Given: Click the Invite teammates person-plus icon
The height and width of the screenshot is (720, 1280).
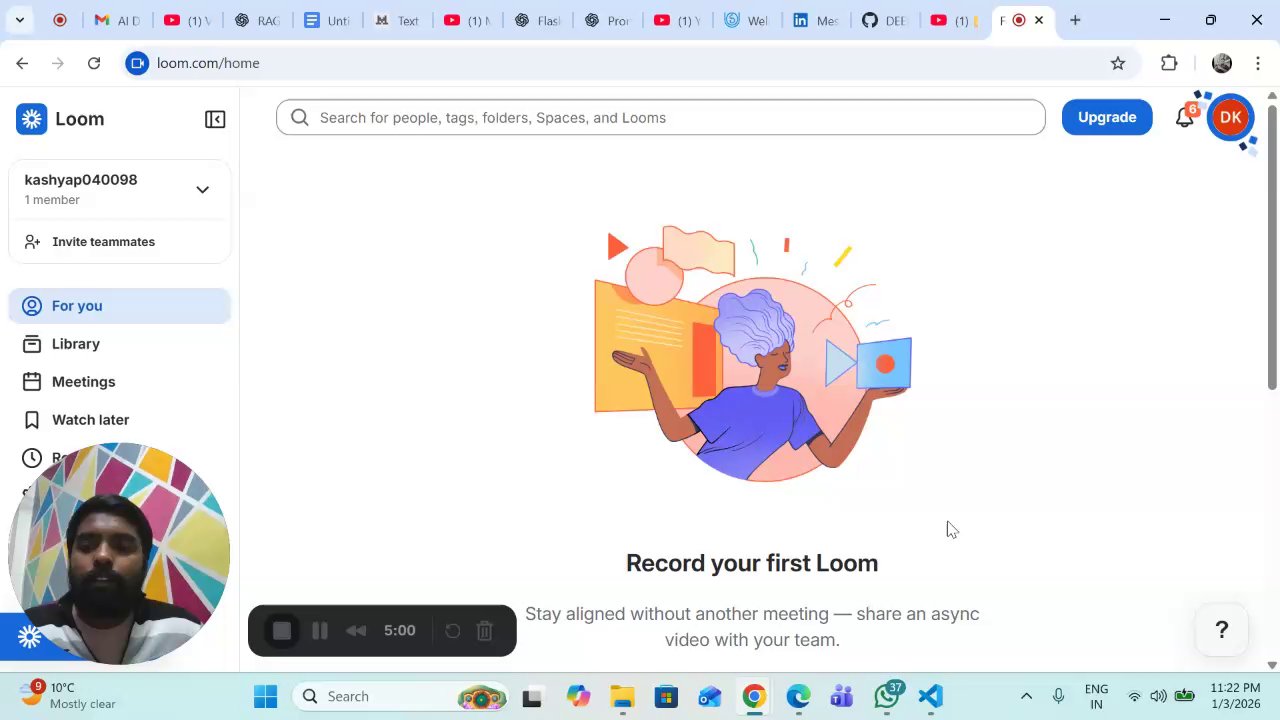Looking at the screenshot, I should tap(32, 242).
